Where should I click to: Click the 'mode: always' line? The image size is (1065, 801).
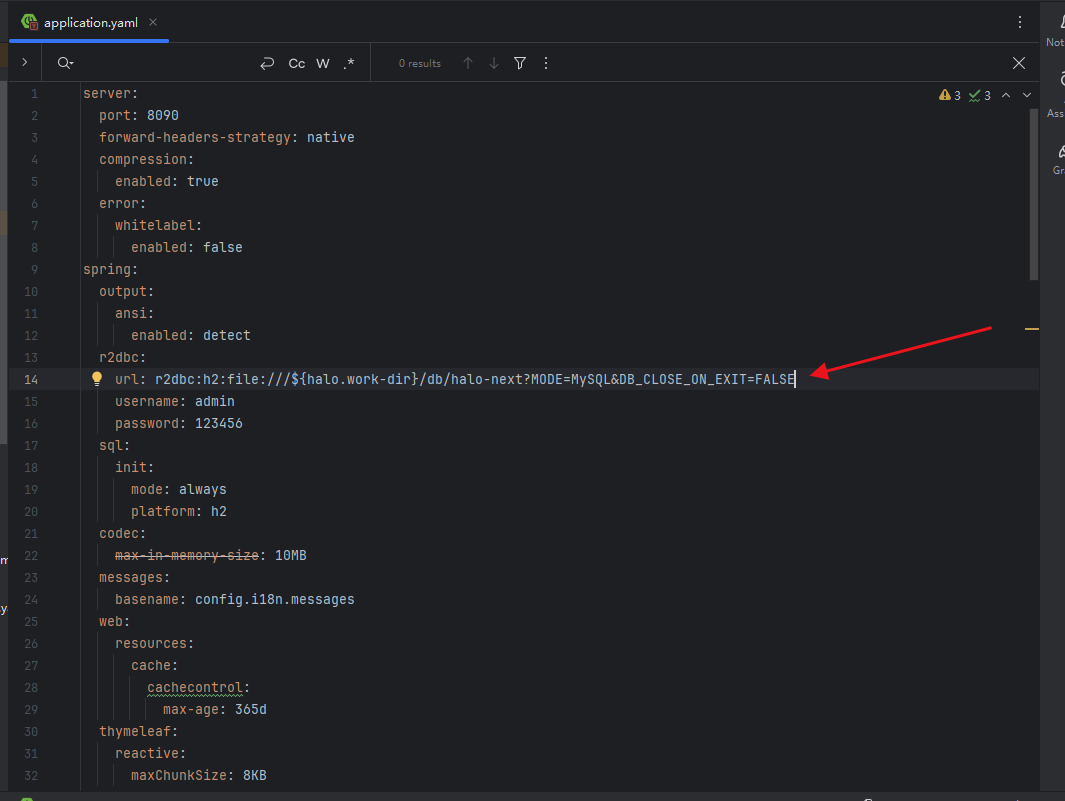coord(179,489)
